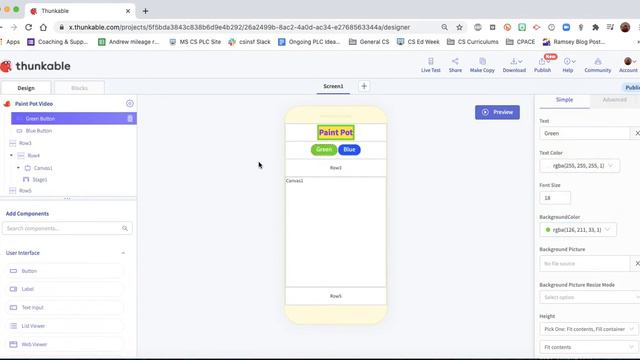Open the Community page

pyautogui.click(x=598, y=65)
